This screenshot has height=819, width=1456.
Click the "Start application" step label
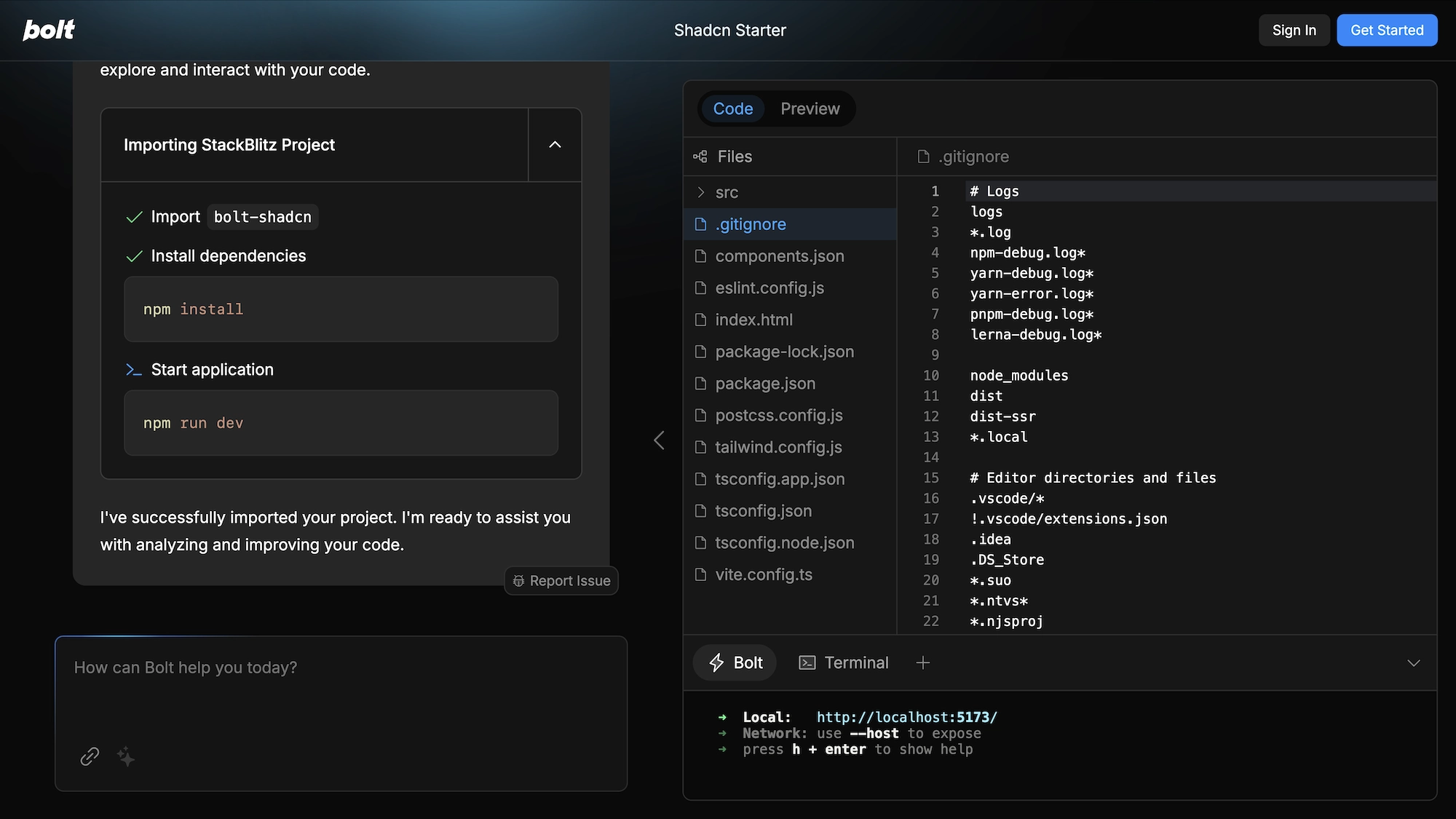213,370
